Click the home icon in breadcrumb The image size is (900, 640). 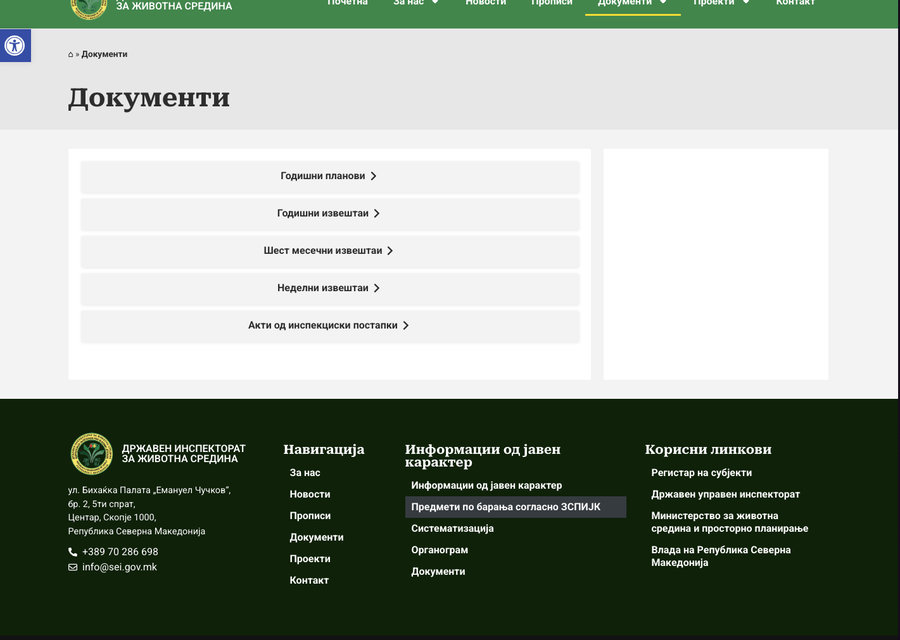pos(71,55)
